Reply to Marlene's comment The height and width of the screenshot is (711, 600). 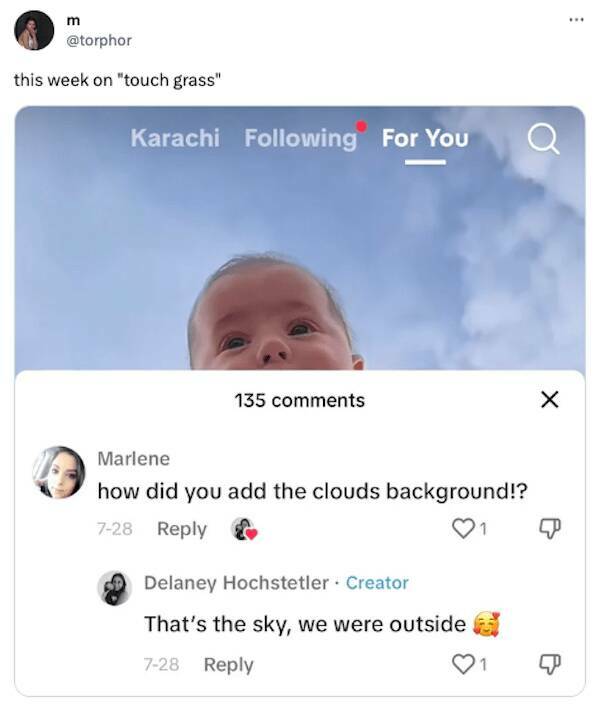[182, 529]
